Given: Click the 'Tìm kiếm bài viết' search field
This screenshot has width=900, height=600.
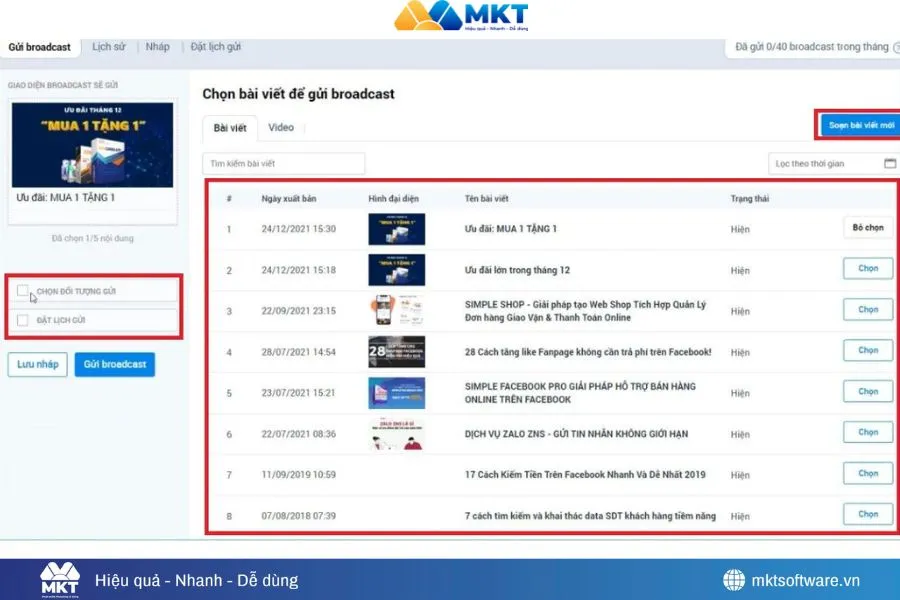Looking at the screenshot, I should (x=283, y=162).
